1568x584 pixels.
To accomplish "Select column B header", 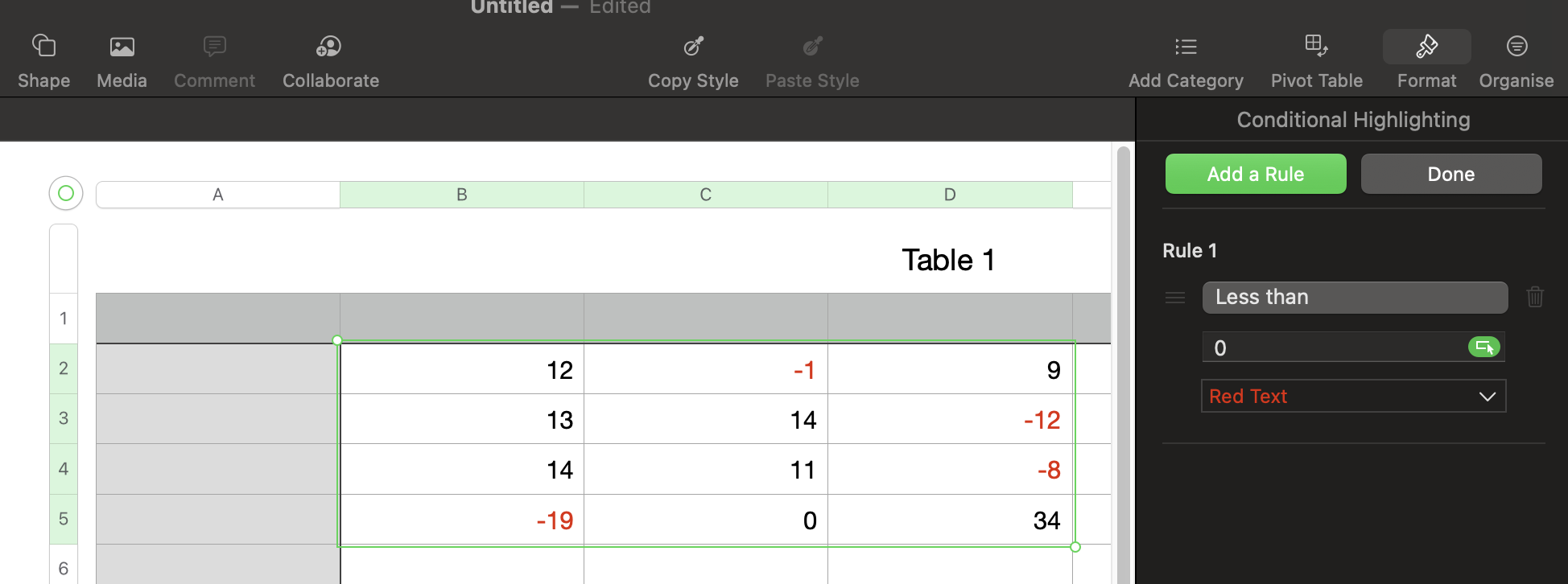I will point(461,195).
